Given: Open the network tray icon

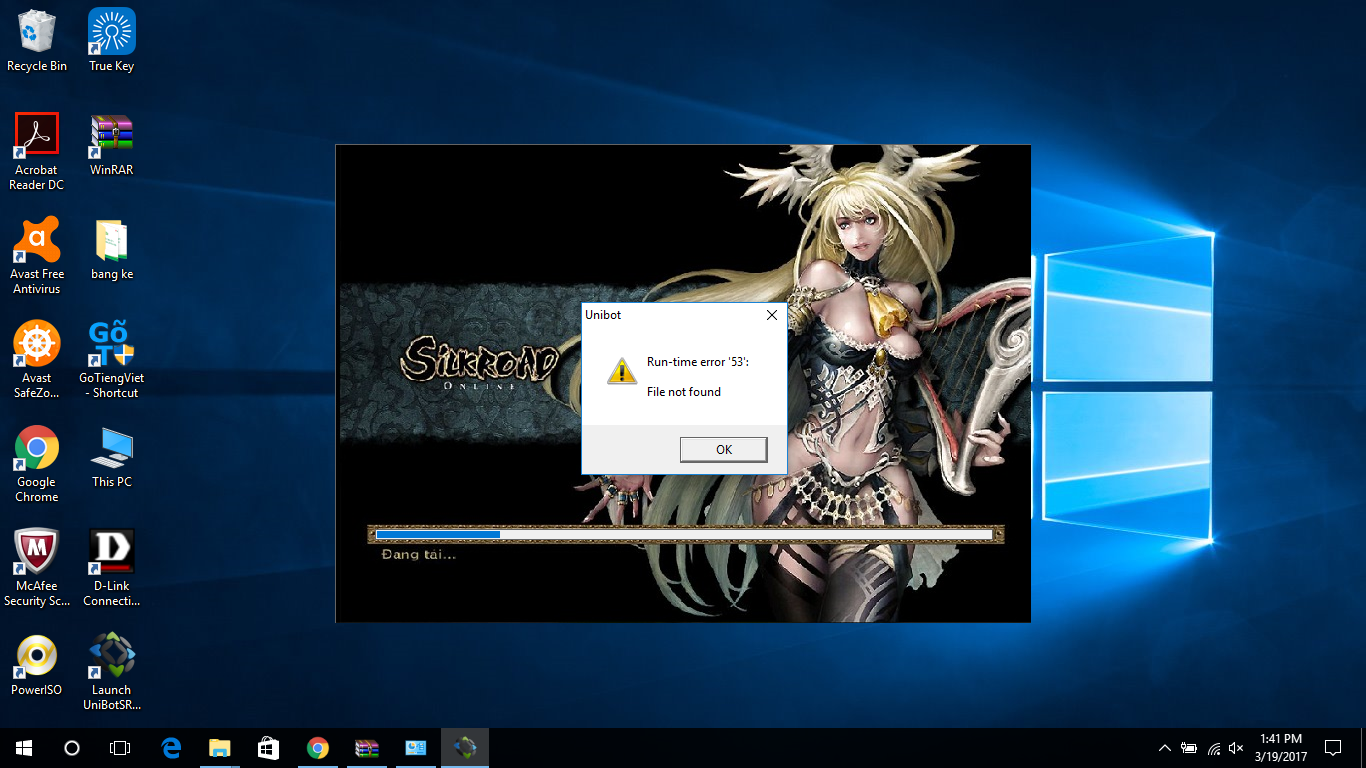Looking at the screenshot, I should point(1213,748).
